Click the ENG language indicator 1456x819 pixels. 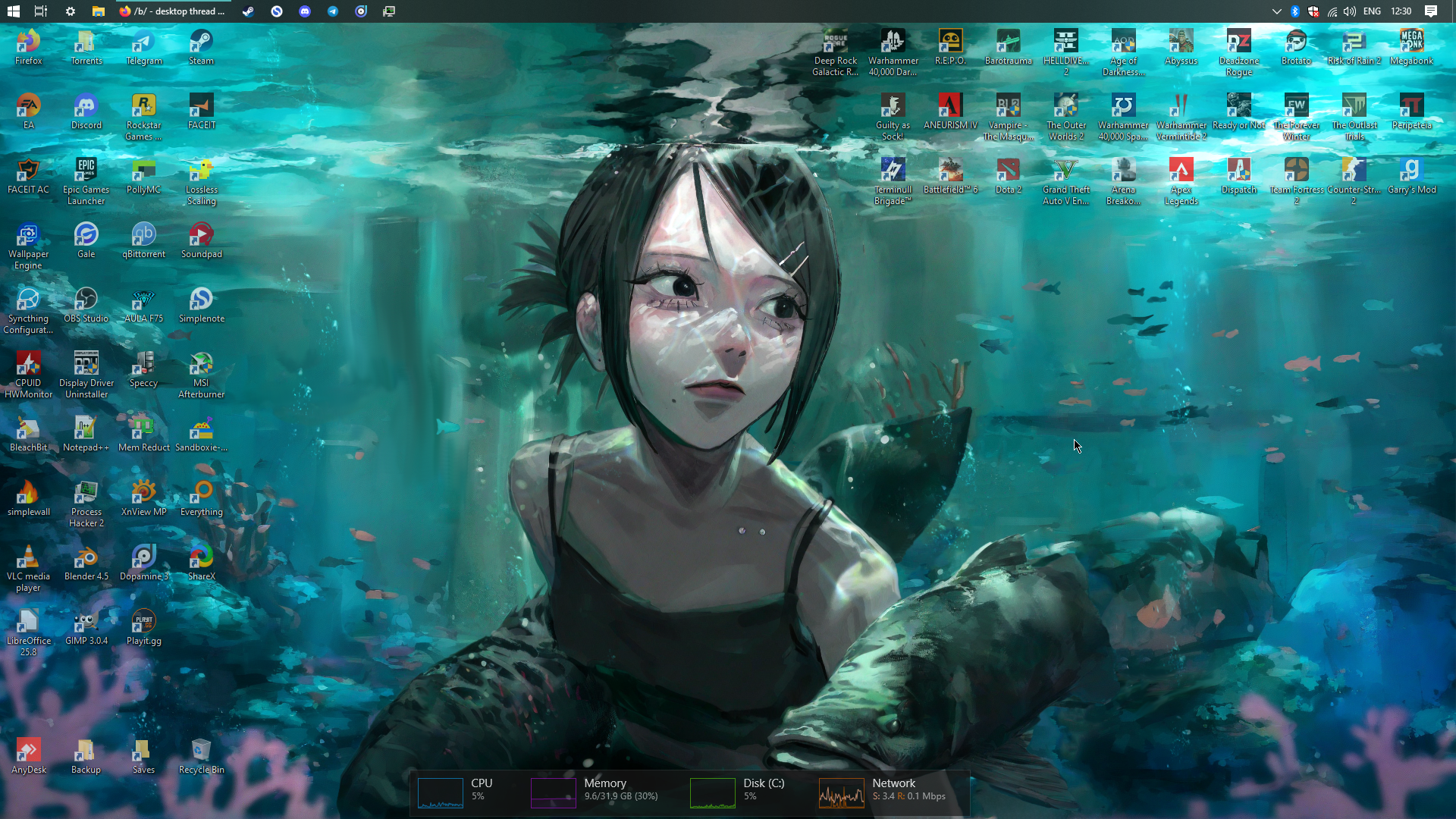click(1372, 11)
